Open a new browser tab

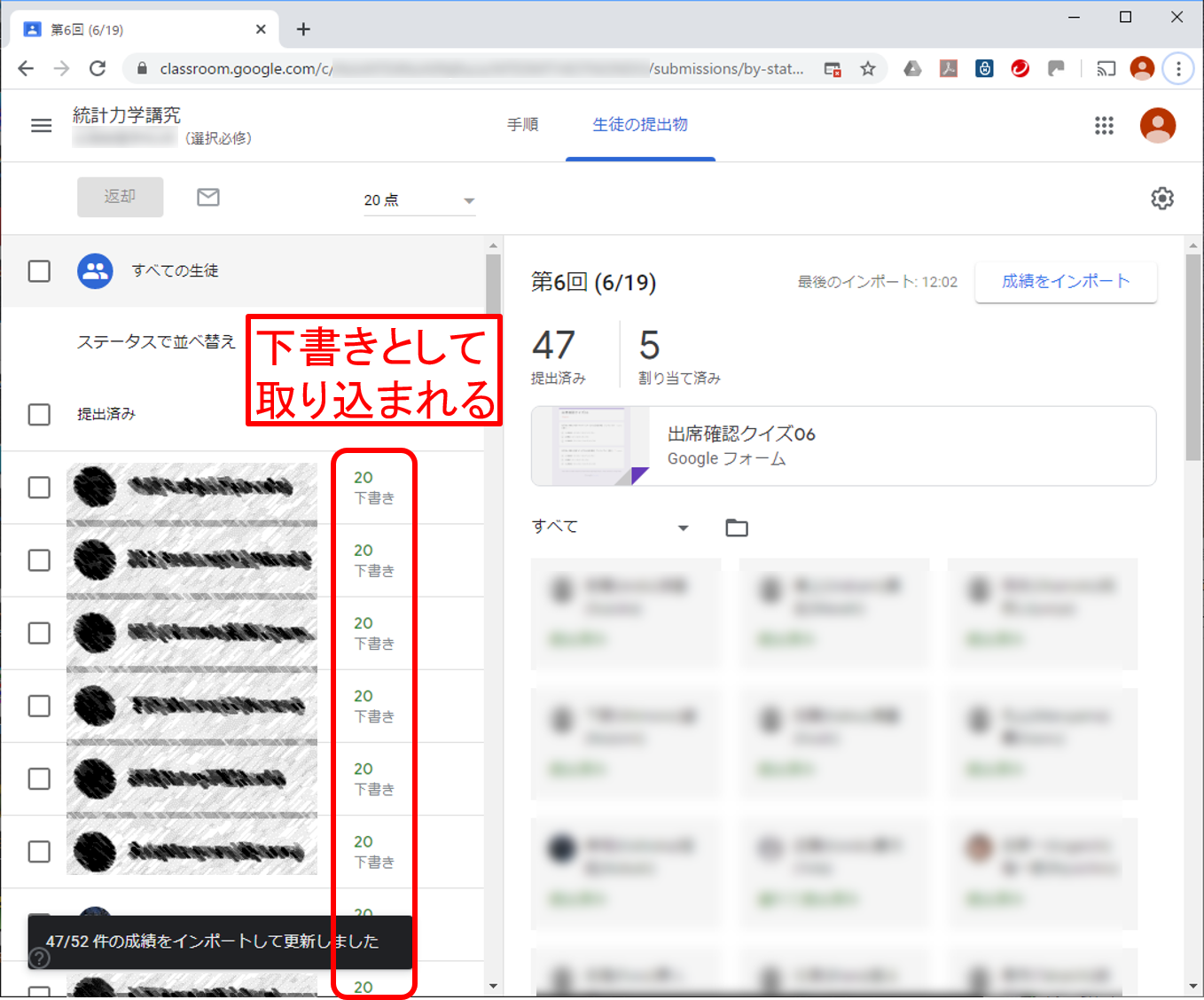303,29
